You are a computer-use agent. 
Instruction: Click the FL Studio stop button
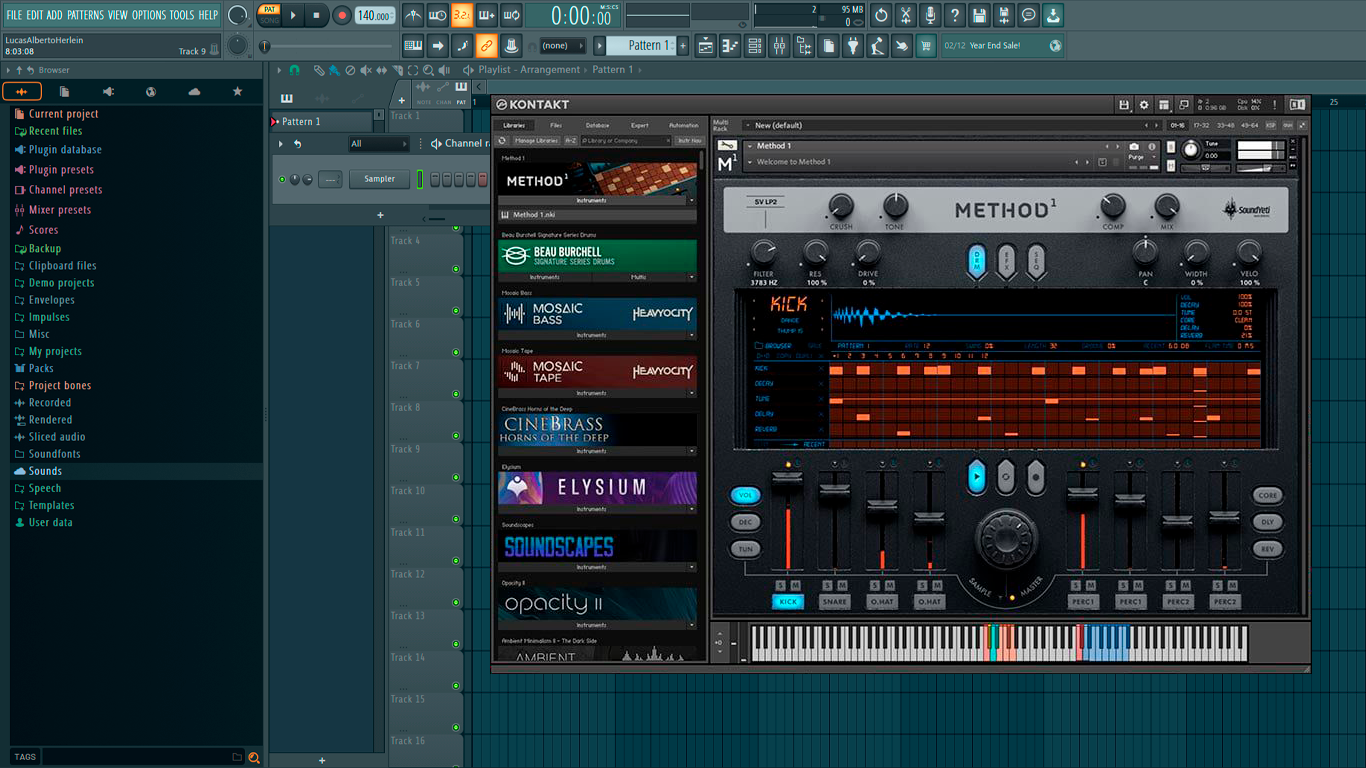[x=316, y=15]
